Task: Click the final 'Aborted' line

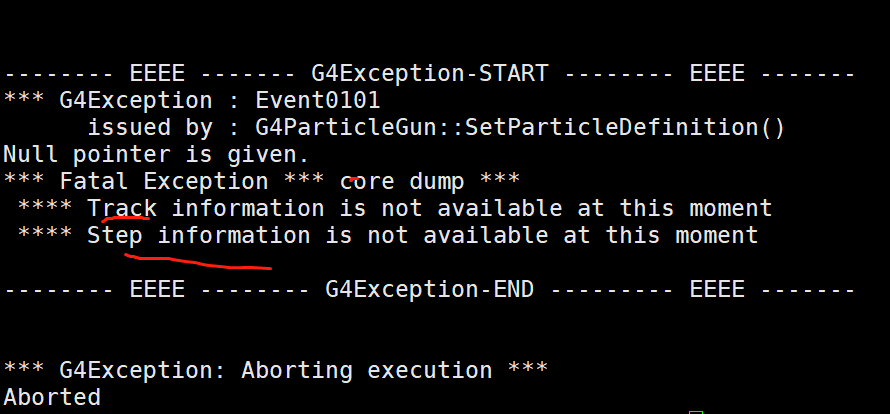Action: [x=52, y=397]
